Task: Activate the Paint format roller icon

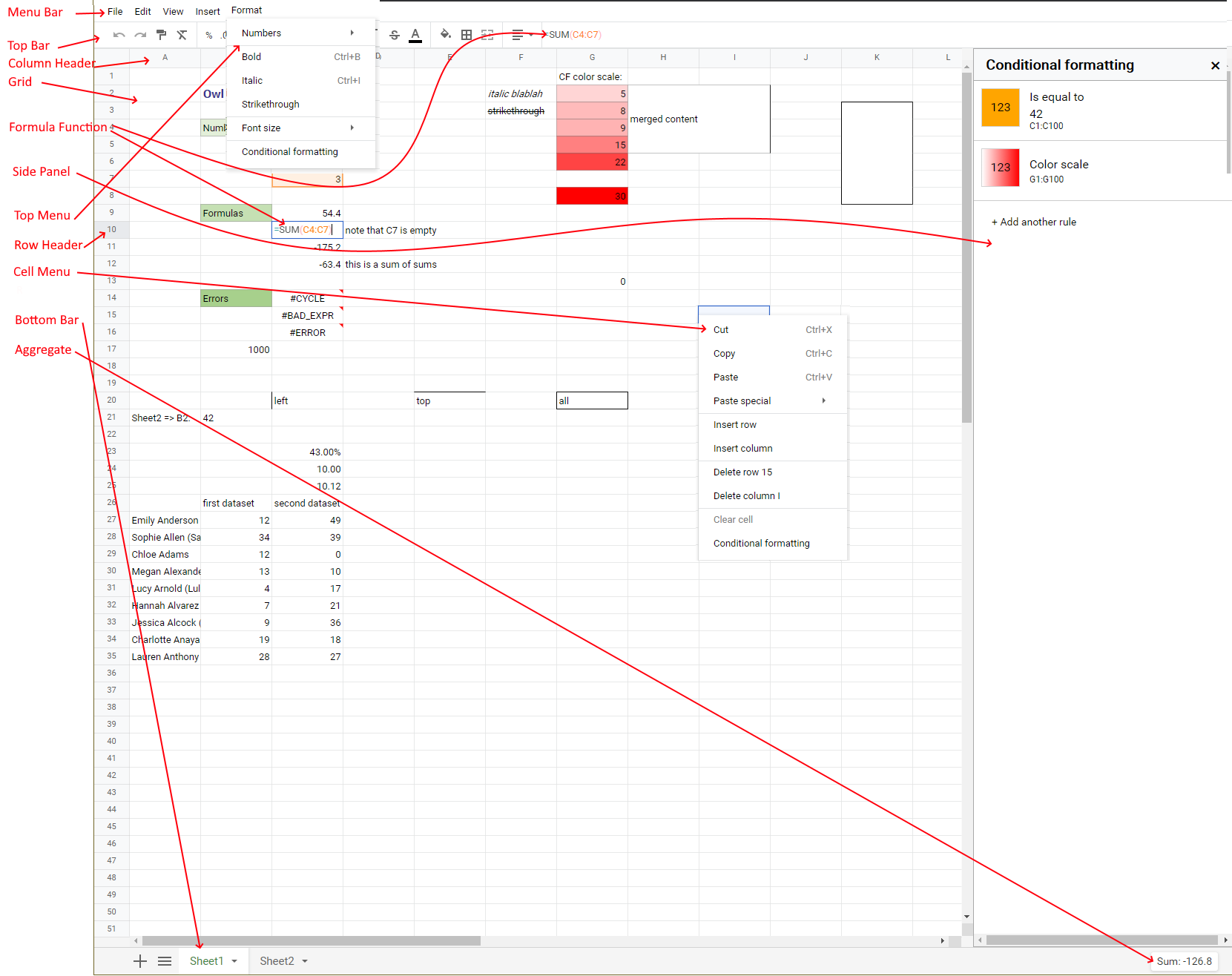Action: click(x=161, y=35)
